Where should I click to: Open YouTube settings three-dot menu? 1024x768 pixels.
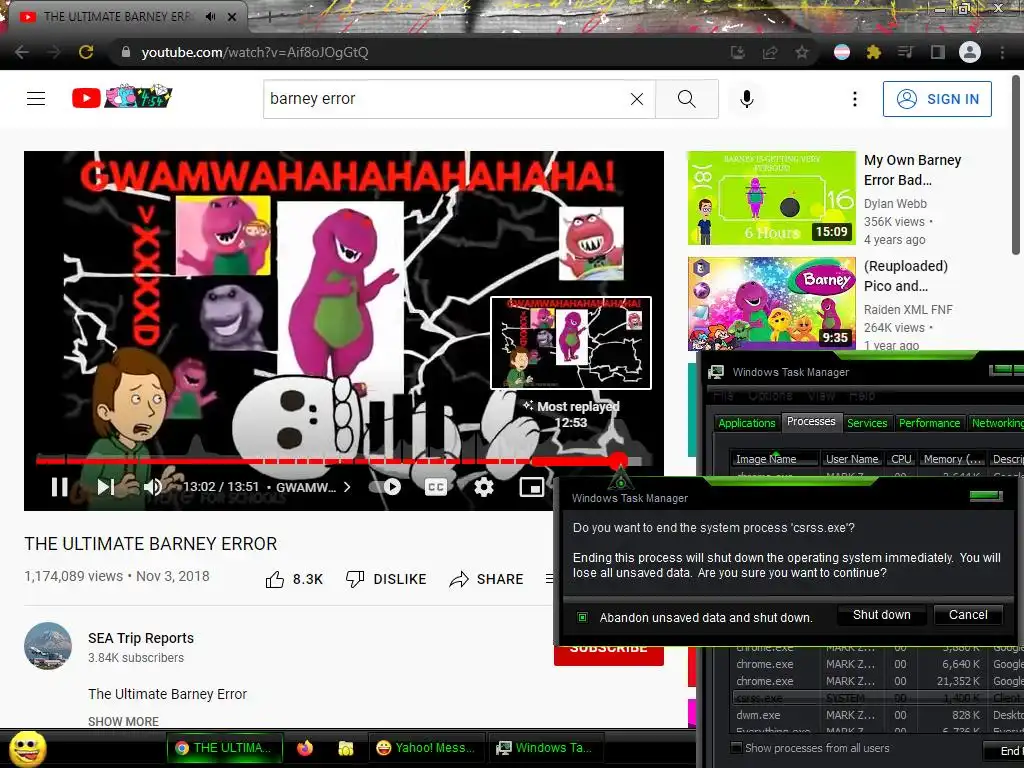(x=854, y=99)
